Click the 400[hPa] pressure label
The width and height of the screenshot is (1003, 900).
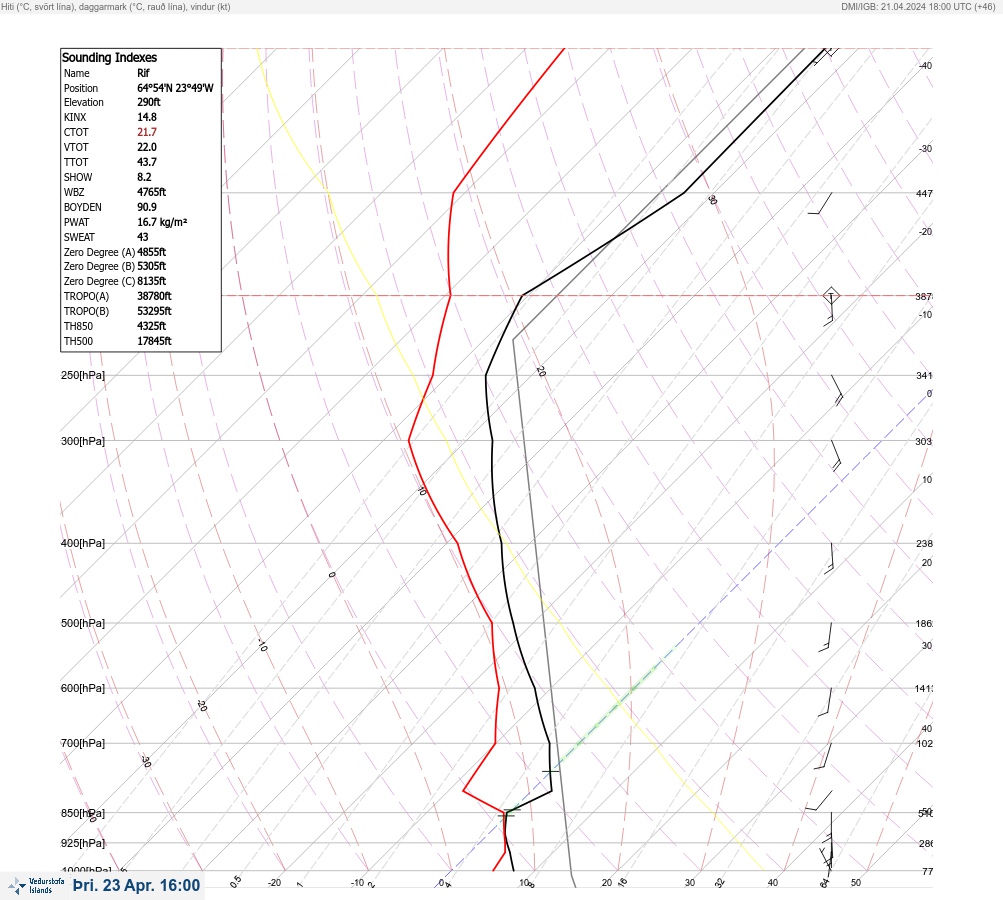(83, 543)
